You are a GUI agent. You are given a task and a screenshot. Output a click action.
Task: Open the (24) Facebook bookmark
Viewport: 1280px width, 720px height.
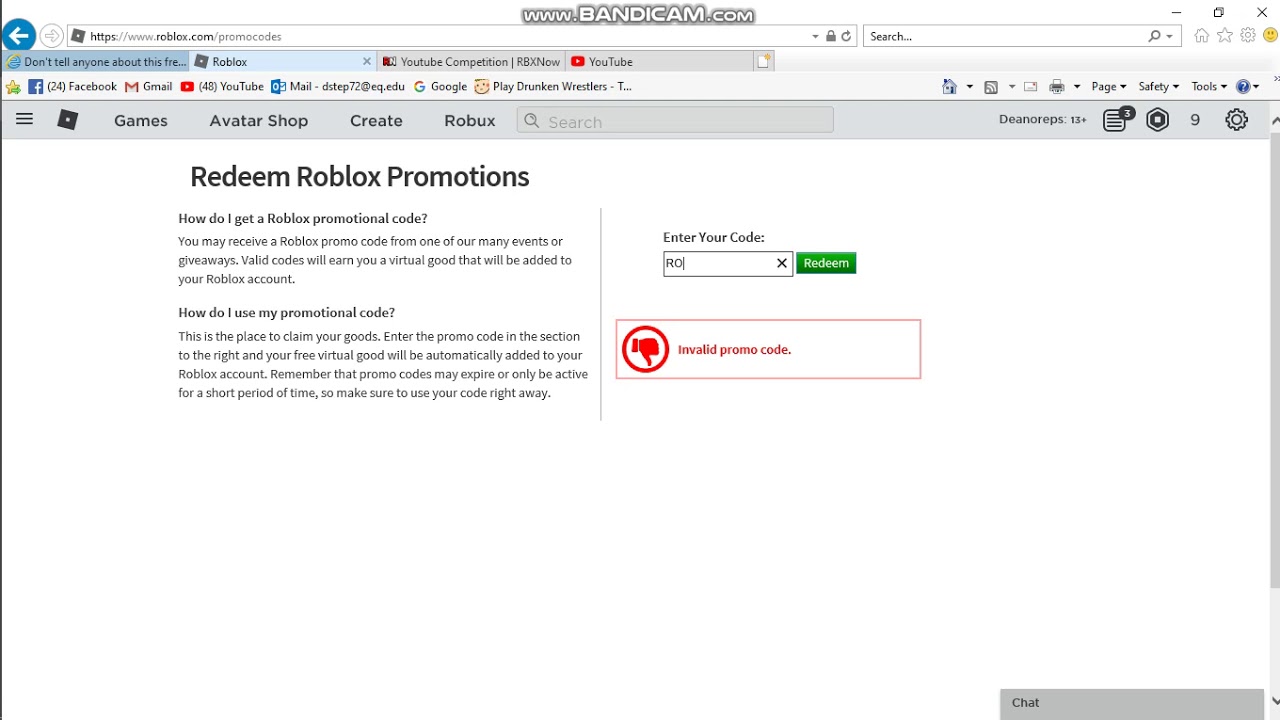tap(73, 87)
